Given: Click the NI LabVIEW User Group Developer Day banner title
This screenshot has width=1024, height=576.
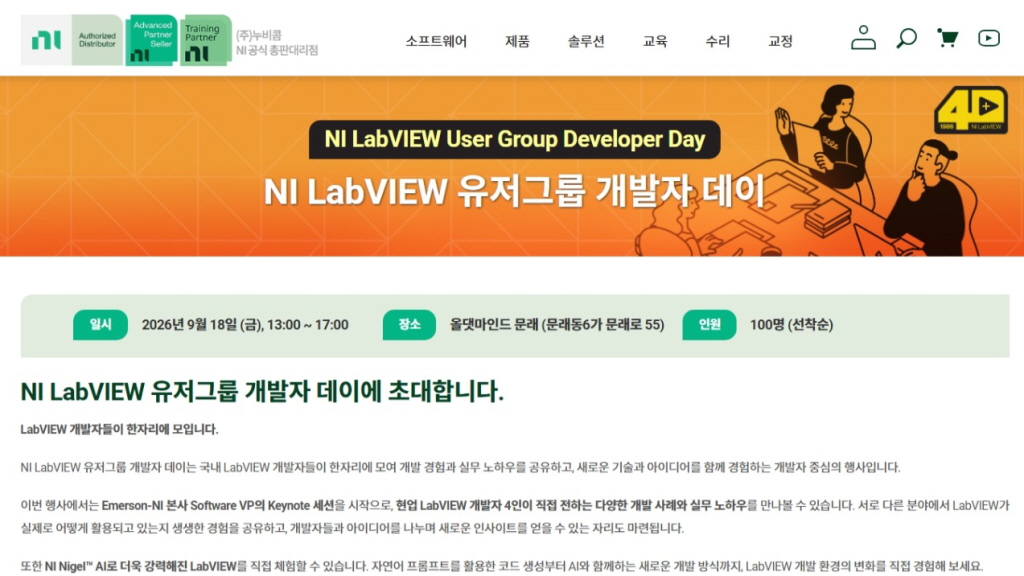Looking at the screenshot, I should pos(515,139).
